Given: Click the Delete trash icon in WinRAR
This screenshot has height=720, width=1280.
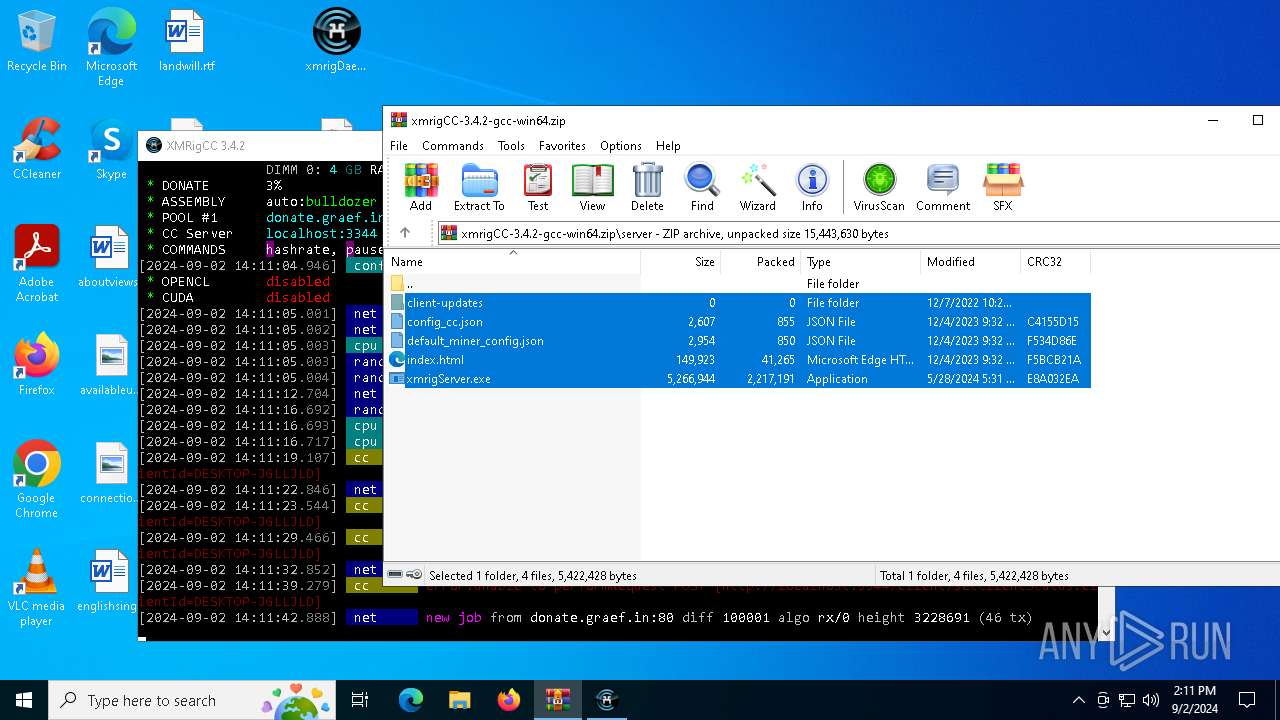Looking at the screenshot, I should pos(647,187).
